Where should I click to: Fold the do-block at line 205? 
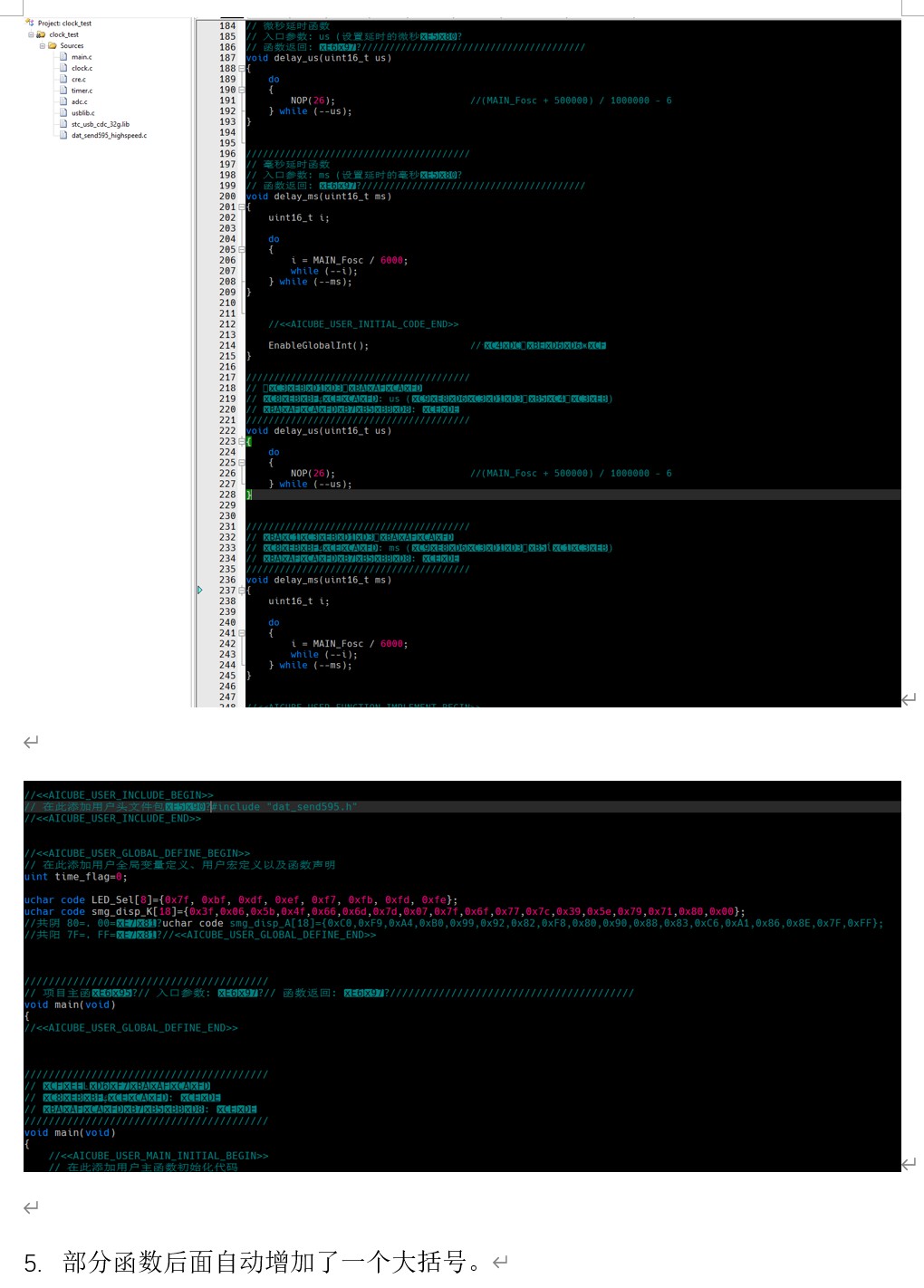point(242,250)
